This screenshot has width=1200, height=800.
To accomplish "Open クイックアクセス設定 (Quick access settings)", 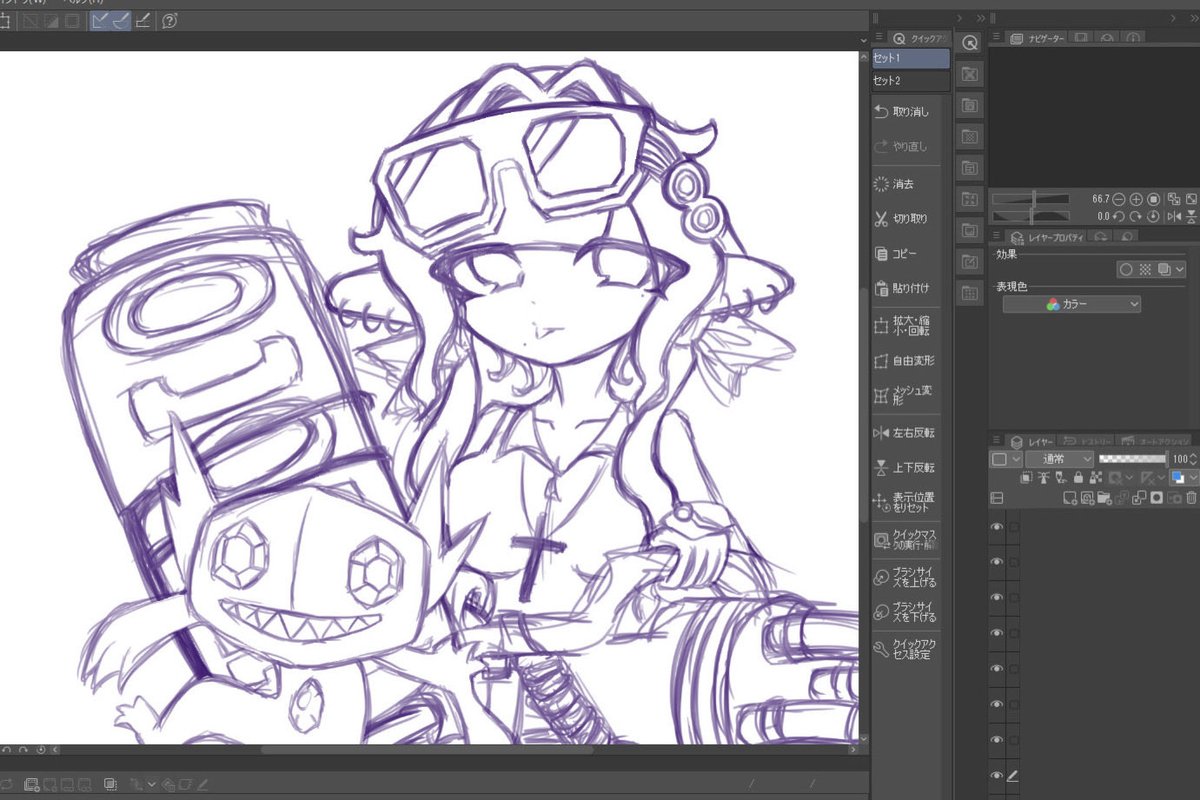I will [906, 649].
